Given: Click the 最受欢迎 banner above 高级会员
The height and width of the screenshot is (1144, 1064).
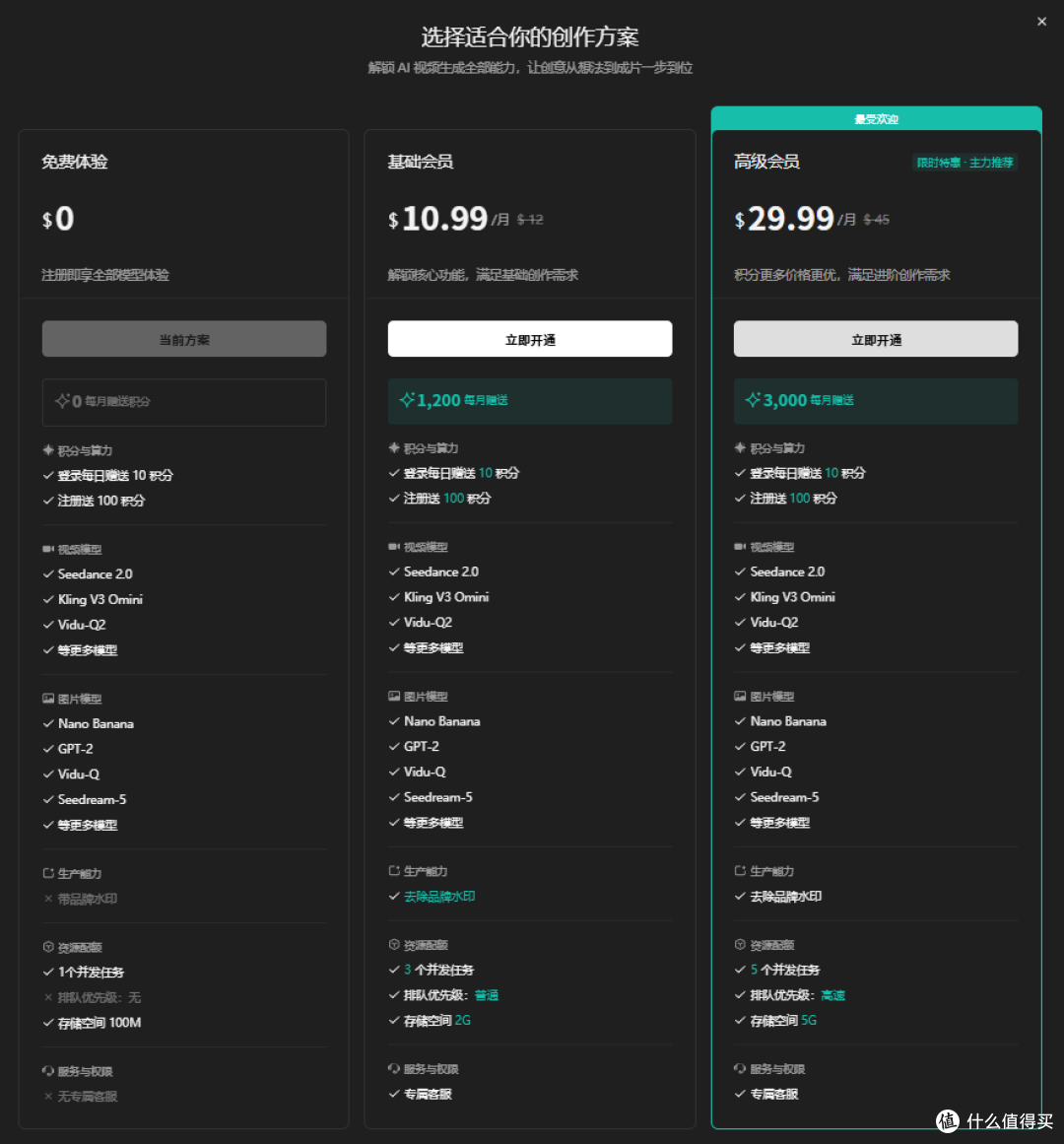Looking at the screenshot, I should tap(876, 118).
